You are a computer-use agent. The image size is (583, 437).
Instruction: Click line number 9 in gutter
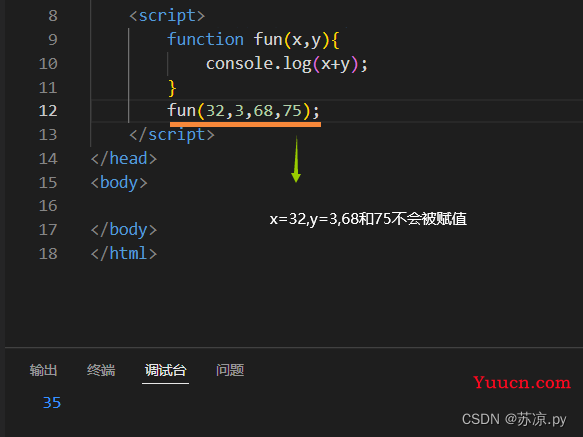[53, 39]
